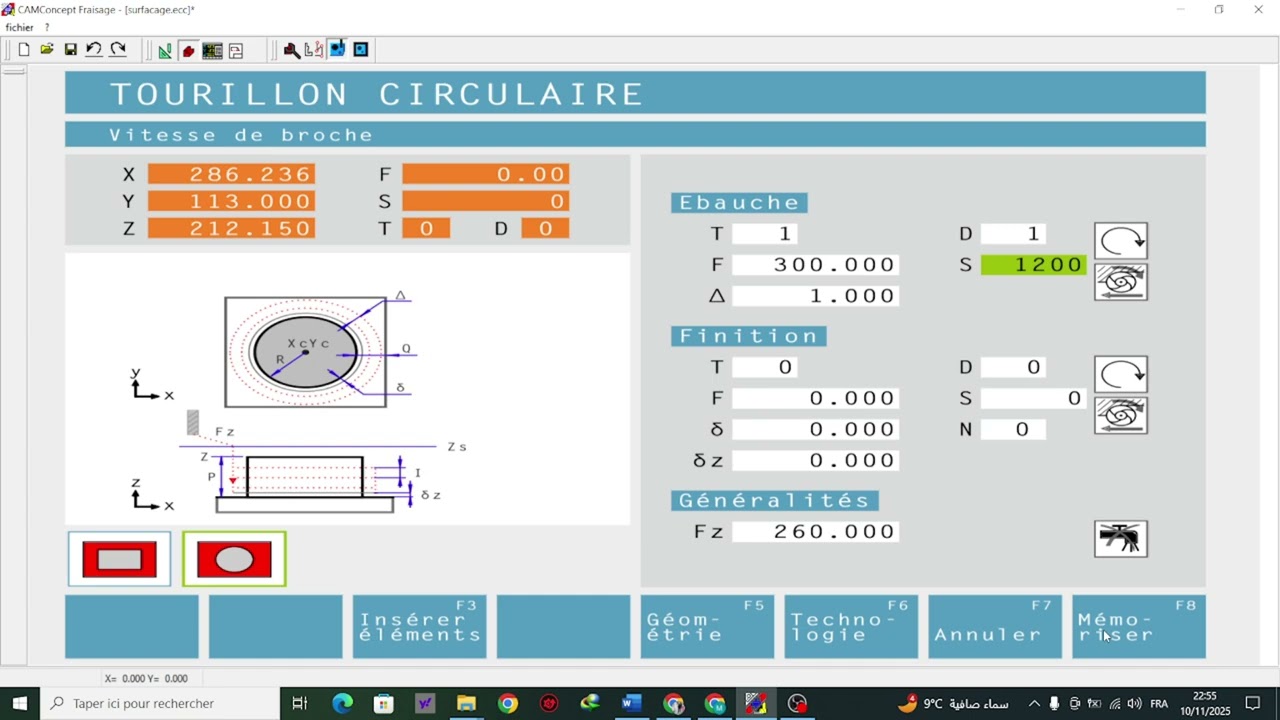Set Ebauche spindle rotation direction clockwise
1280x720 pixels.
pos(1121,241)
